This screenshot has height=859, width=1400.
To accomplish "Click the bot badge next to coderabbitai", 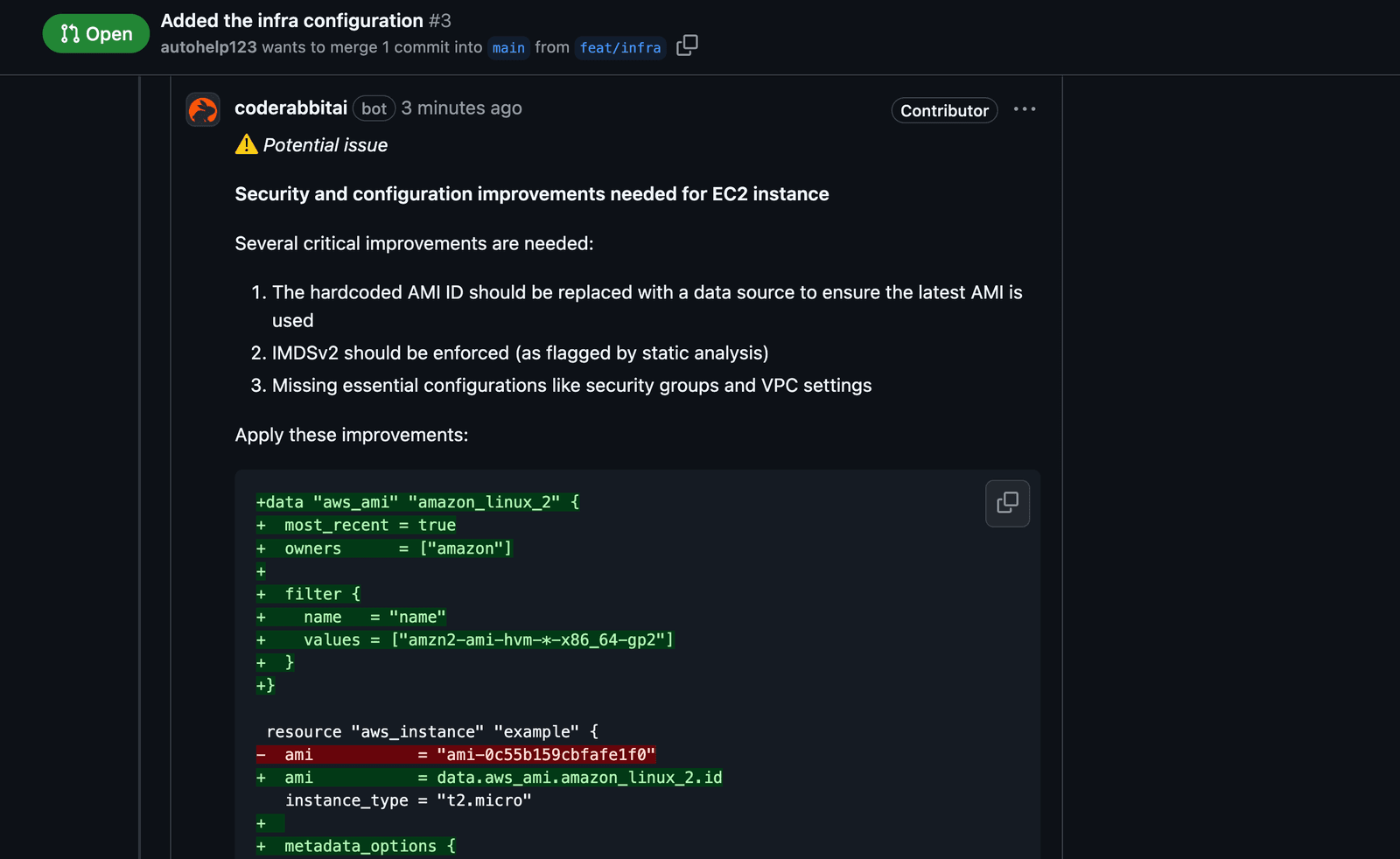I will point(374,108).
